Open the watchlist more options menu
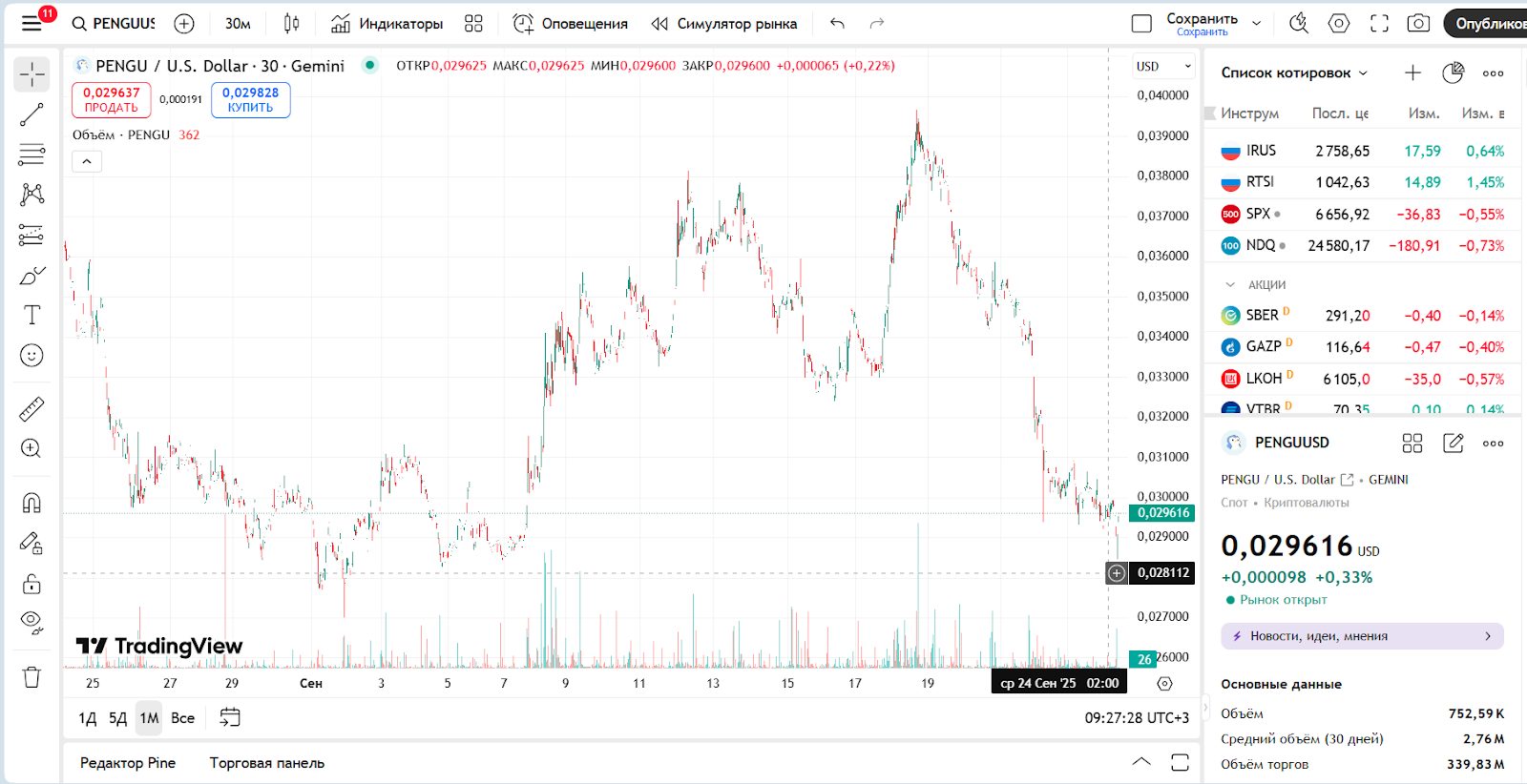Screen dimensions: 1527x784 [x=1494, y=72]
